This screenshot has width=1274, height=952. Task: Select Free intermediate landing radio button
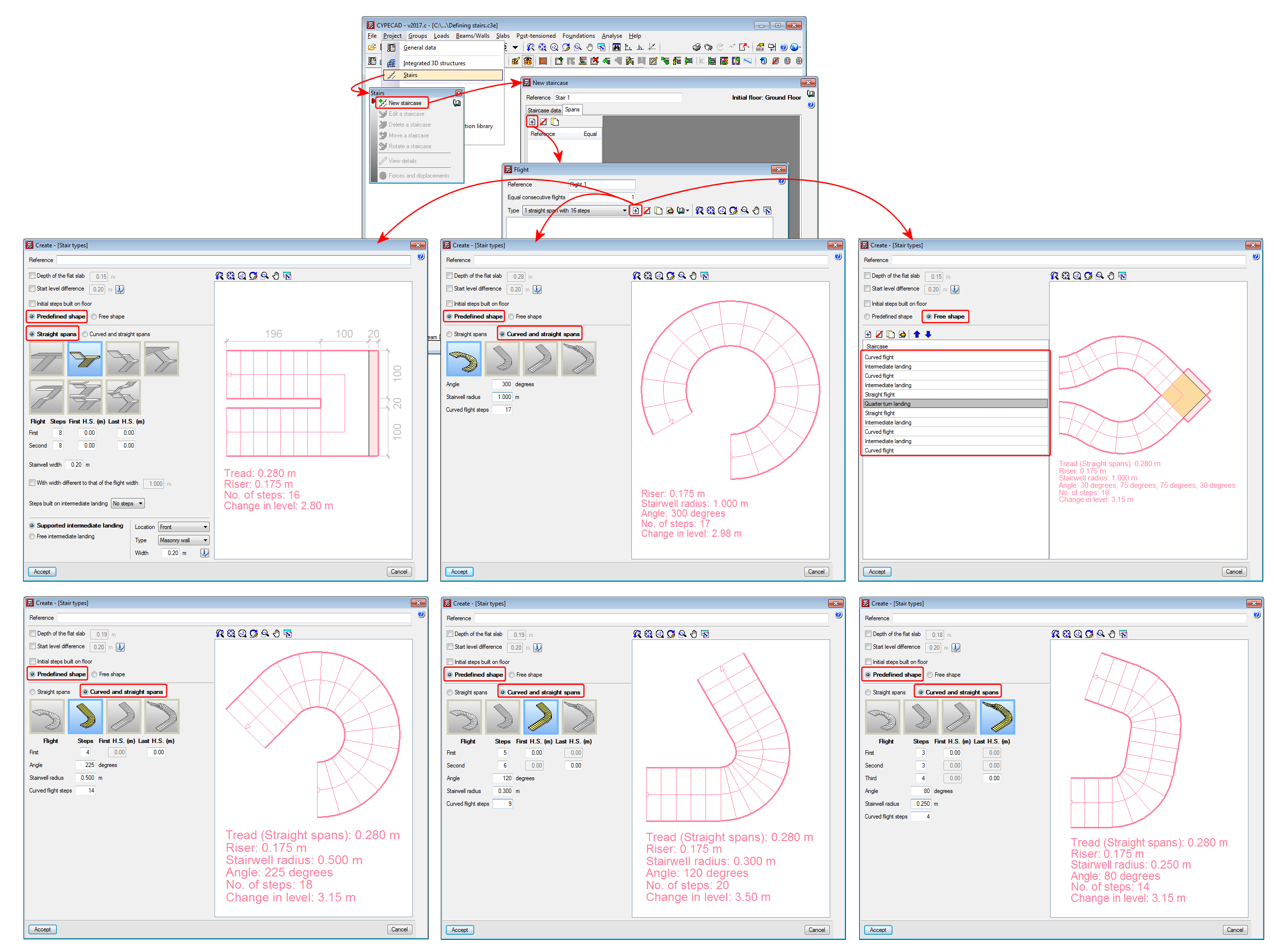tap(32, 536)
